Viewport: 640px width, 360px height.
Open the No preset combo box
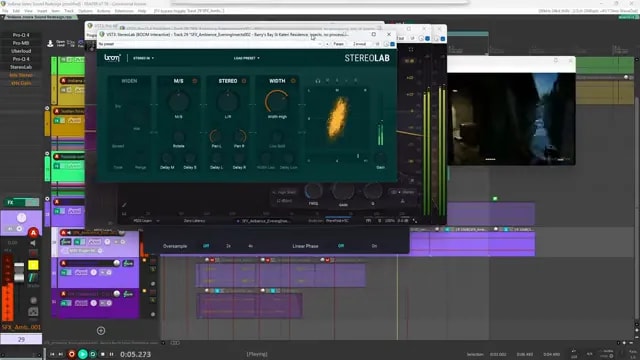pos(210,44)
